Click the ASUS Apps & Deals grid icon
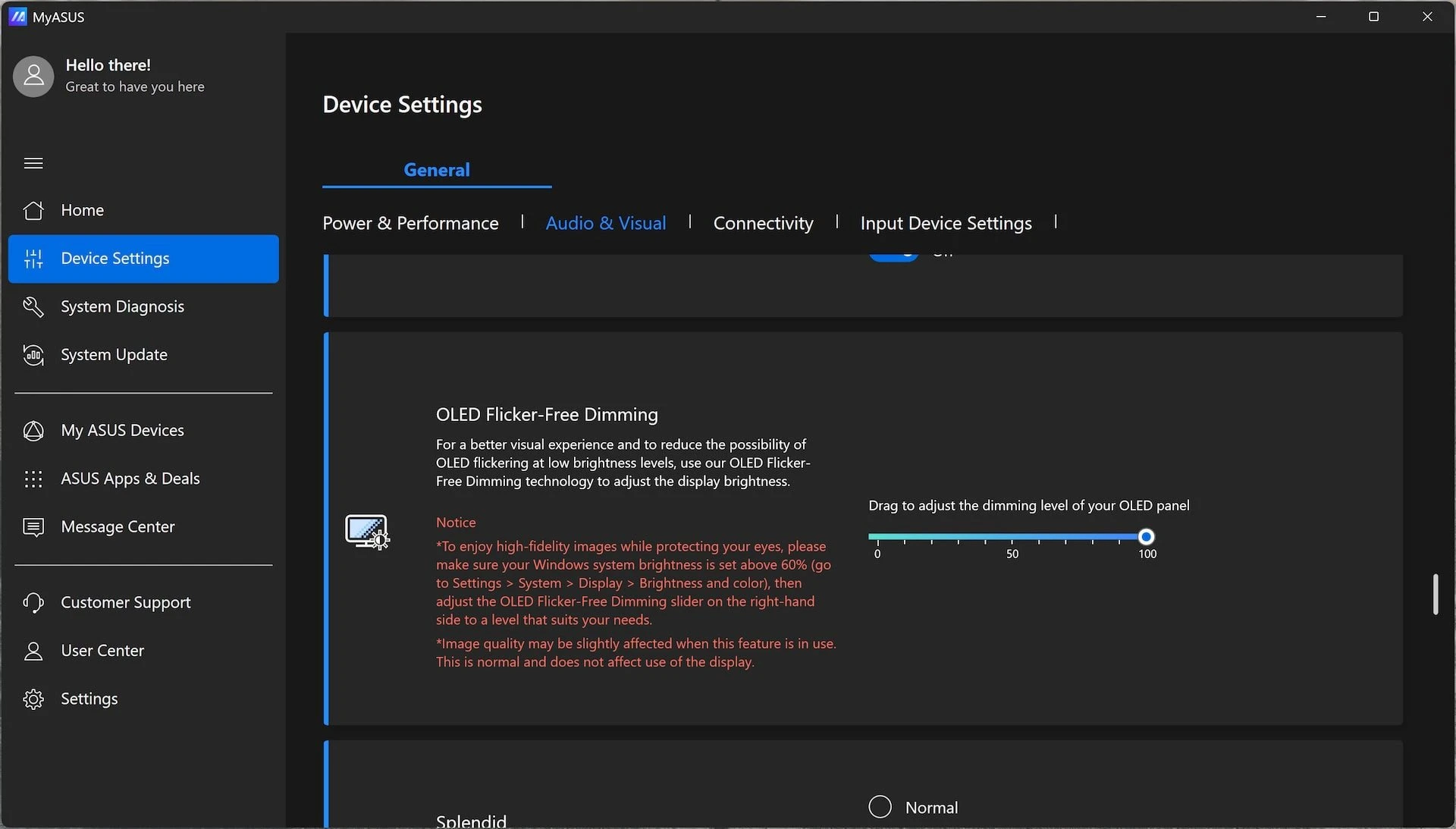Screen dimensions: 1456x829 pos(33,479)
